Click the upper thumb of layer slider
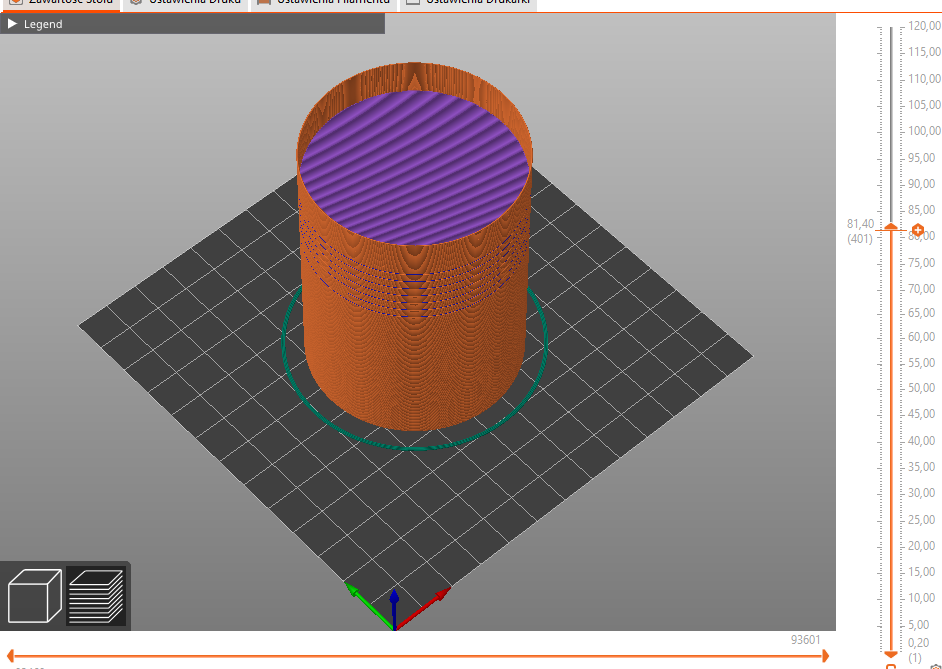This screenshot has height=669, width=942. coord(891,226)
